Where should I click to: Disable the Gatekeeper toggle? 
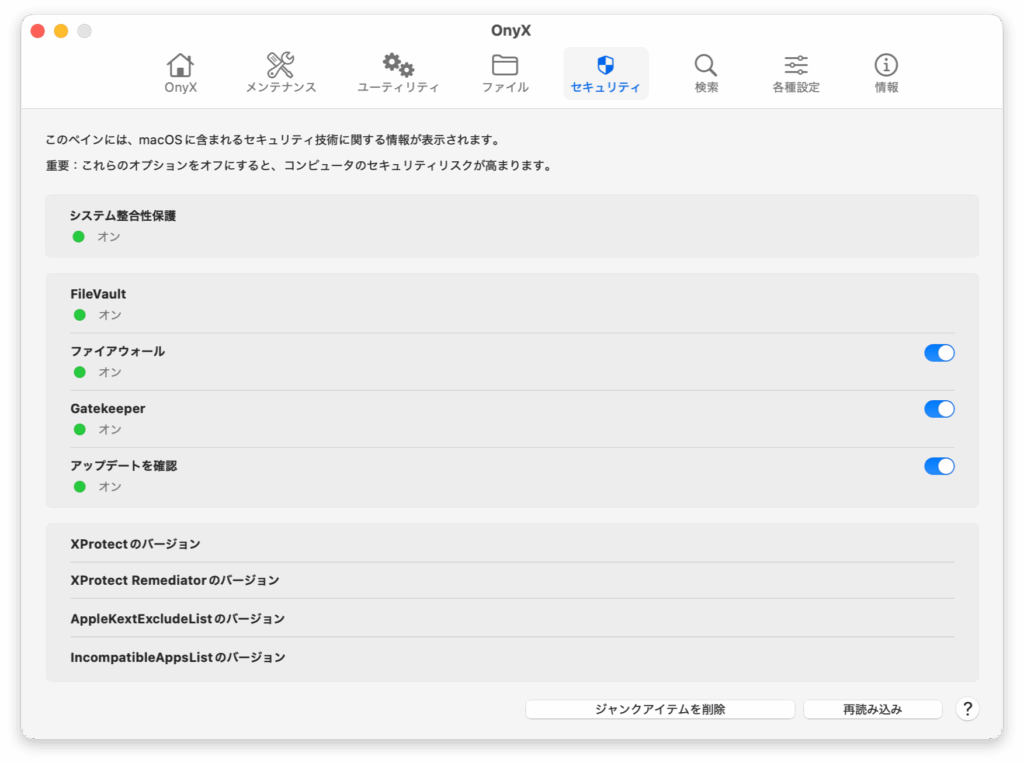939,409
